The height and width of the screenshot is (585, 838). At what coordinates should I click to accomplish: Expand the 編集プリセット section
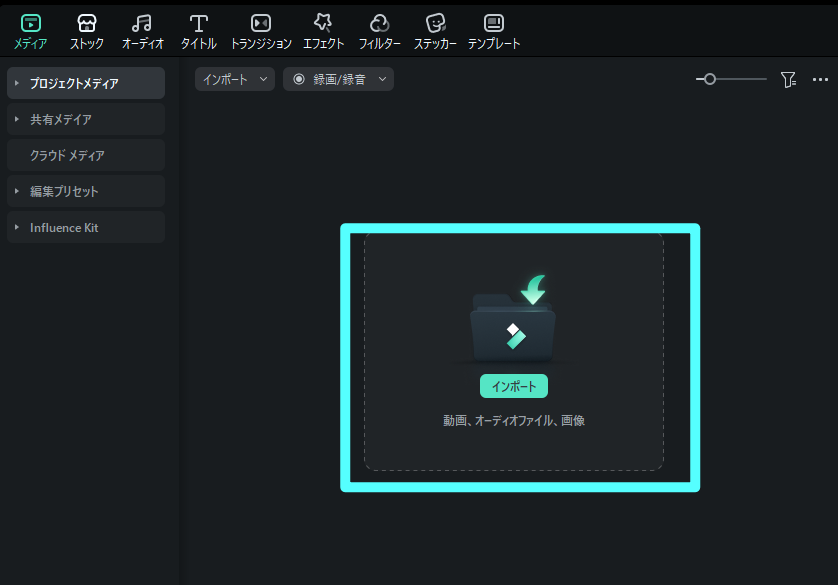click(x=17, y=191)
